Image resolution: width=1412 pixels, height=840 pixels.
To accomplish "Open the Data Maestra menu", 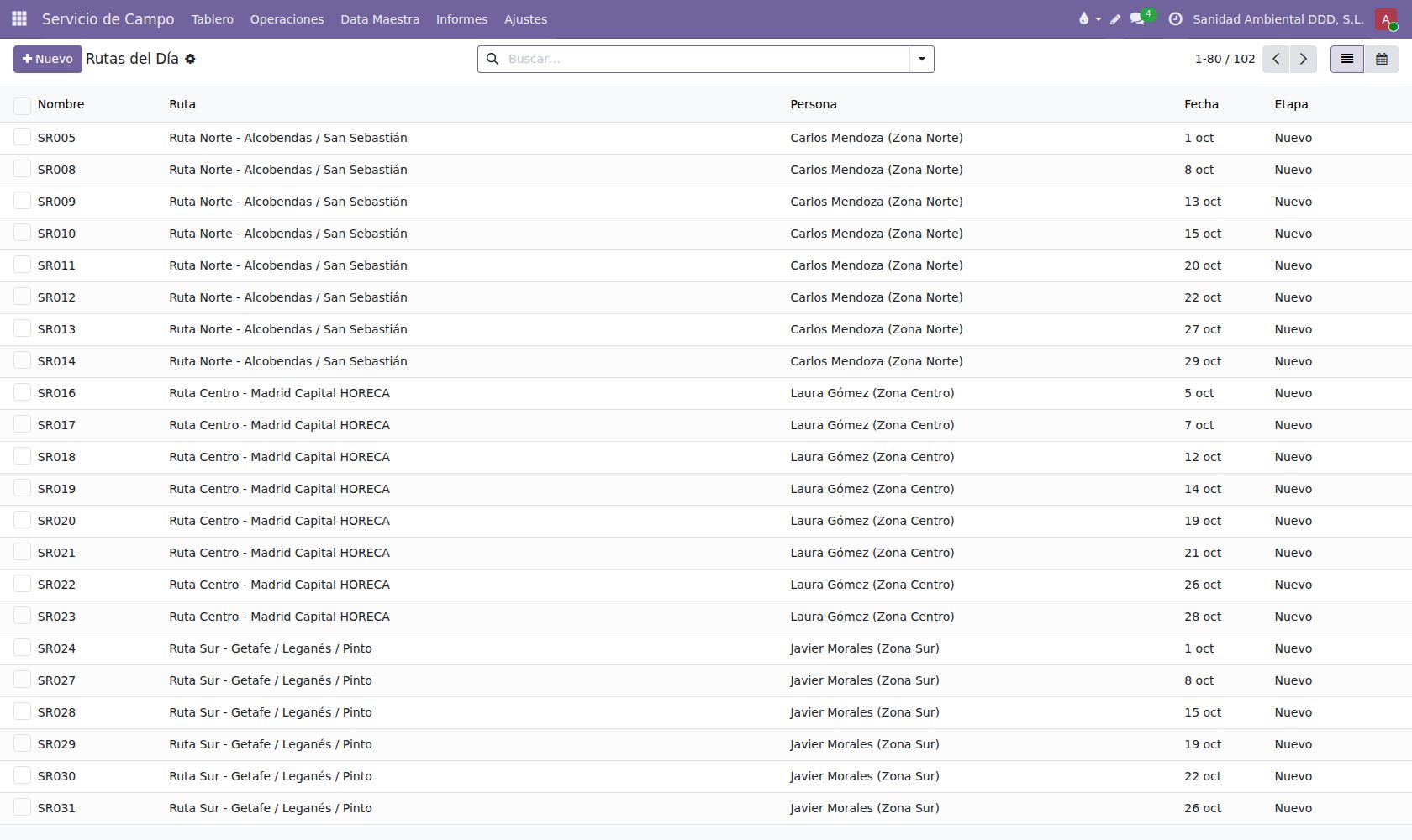I will 380,18.
